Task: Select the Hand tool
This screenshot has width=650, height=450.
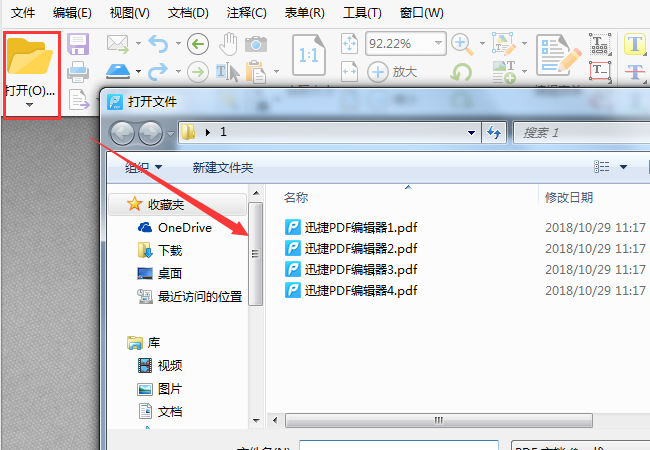Action: [228, 44]
